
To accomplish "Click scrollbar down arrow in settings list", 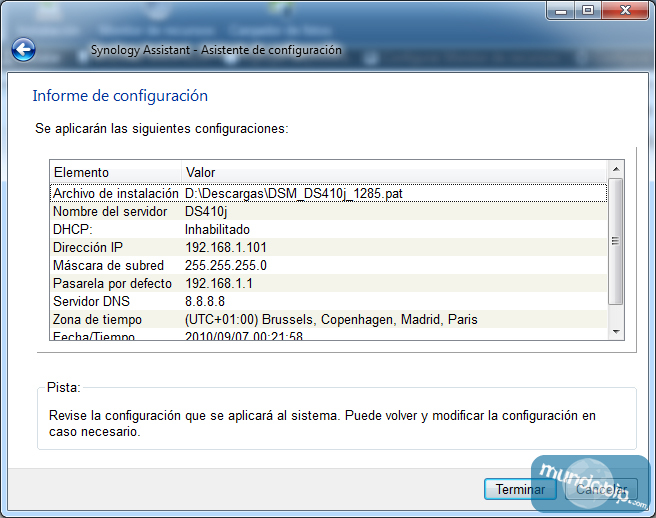I will click(x=615, y=331).
